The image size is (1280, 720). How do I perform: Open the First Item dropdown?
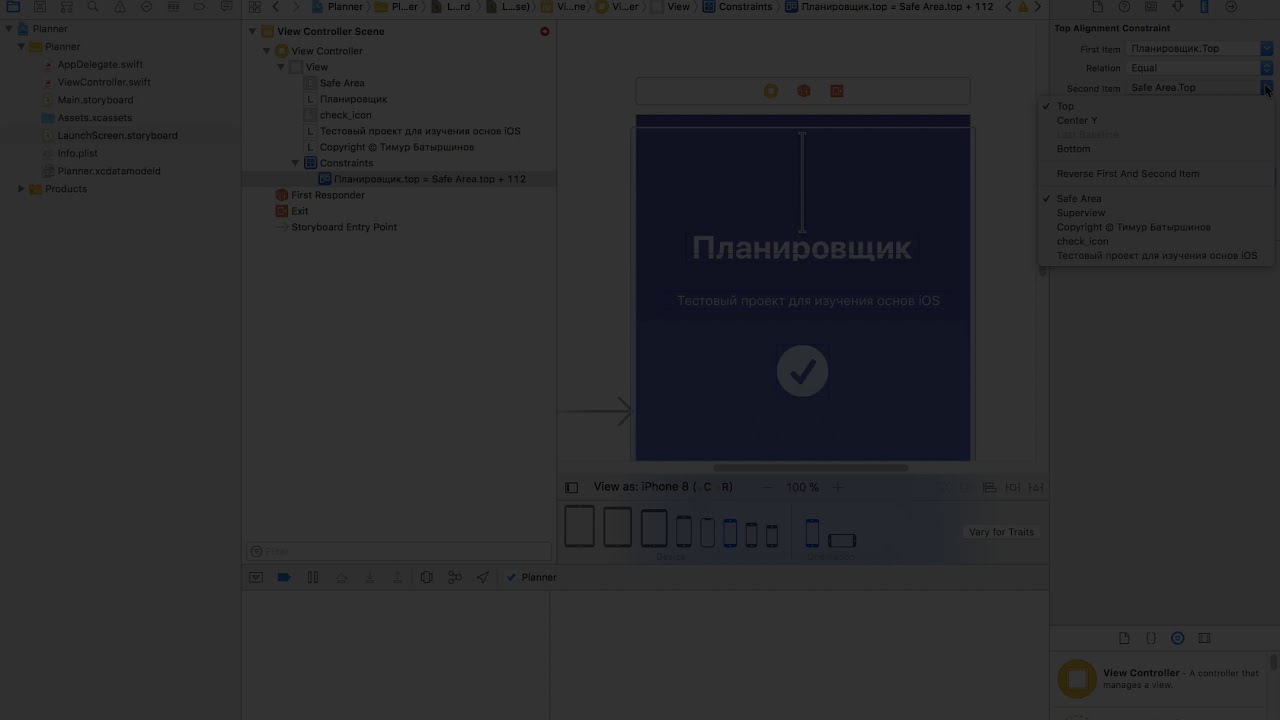click(x=1200, y=48)
